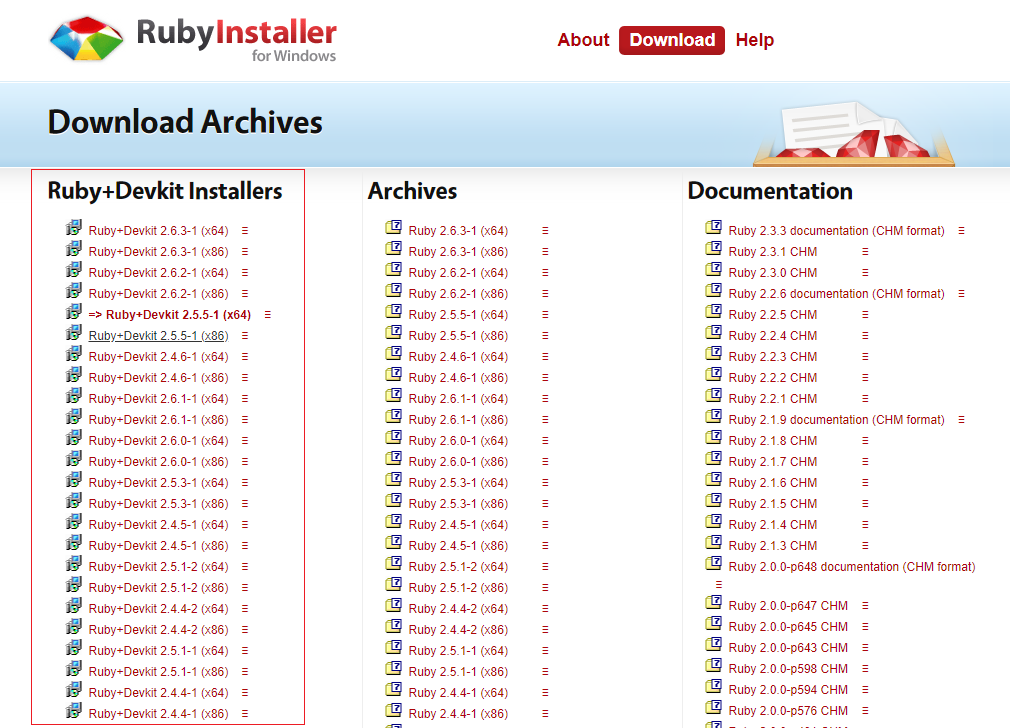The image size is (1010, 728).
Task: Open the Download page
Action: point(672,40)
